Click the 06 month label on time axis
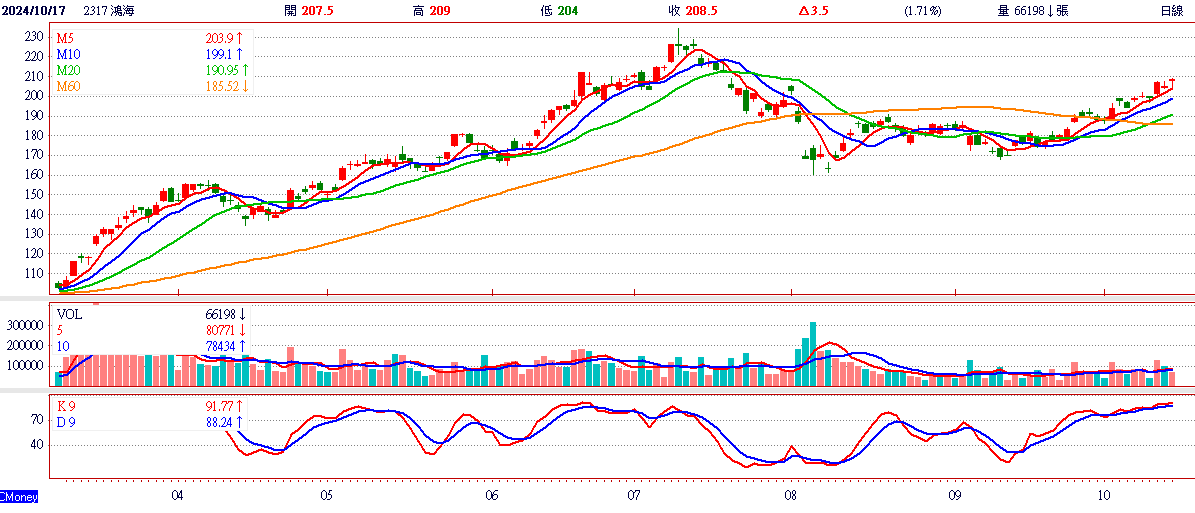The height and width of the screenshot is (513, 1195). tap(492, 495)
